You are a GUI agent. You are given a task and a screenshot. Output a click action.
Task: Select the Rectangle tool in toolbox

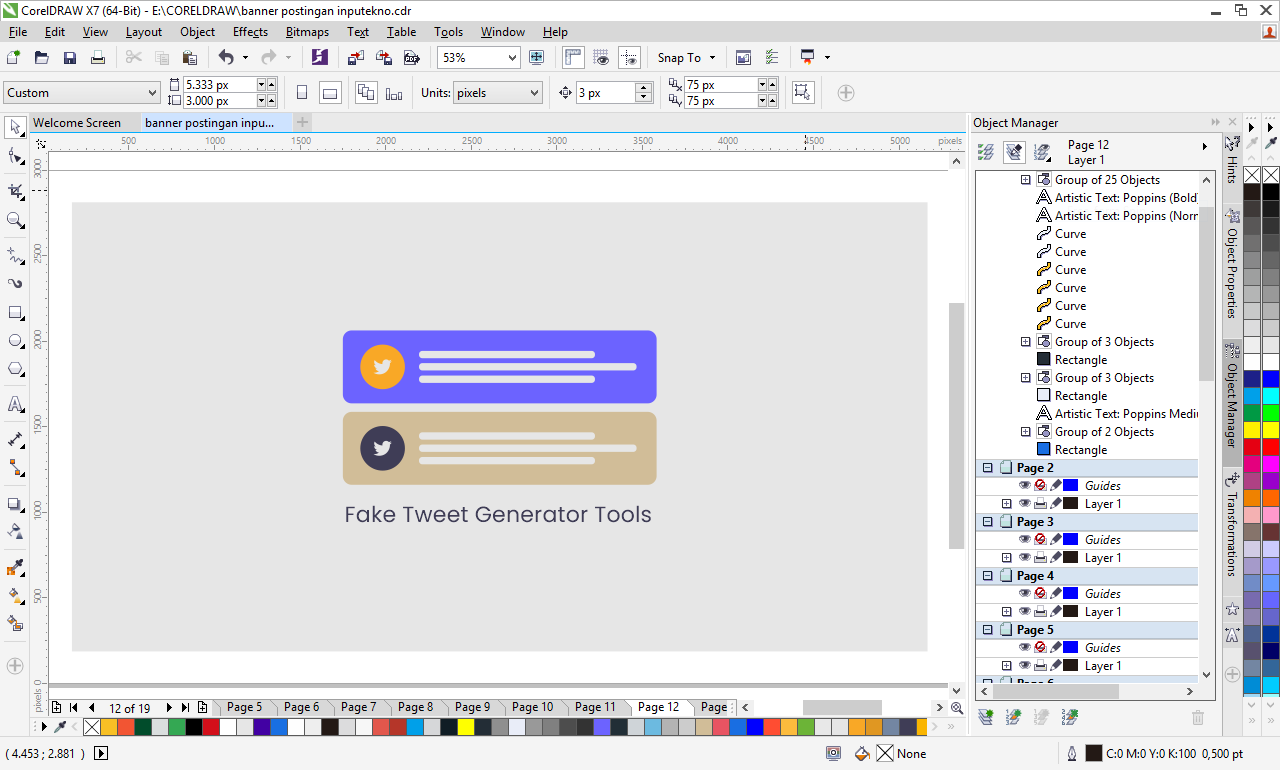pyautogui.click(x=15, y=313)
